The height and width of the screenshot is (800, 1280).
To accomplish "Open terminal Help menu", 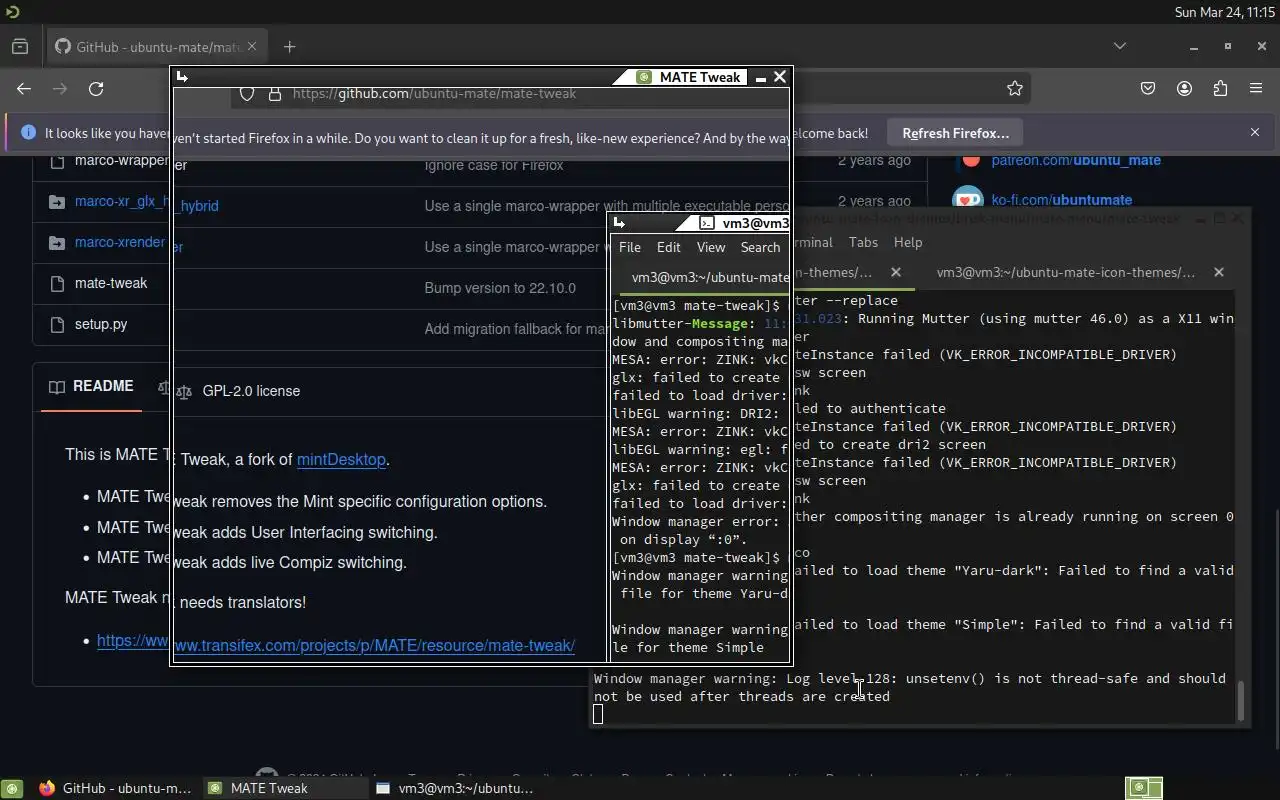I will coord(908,242).
